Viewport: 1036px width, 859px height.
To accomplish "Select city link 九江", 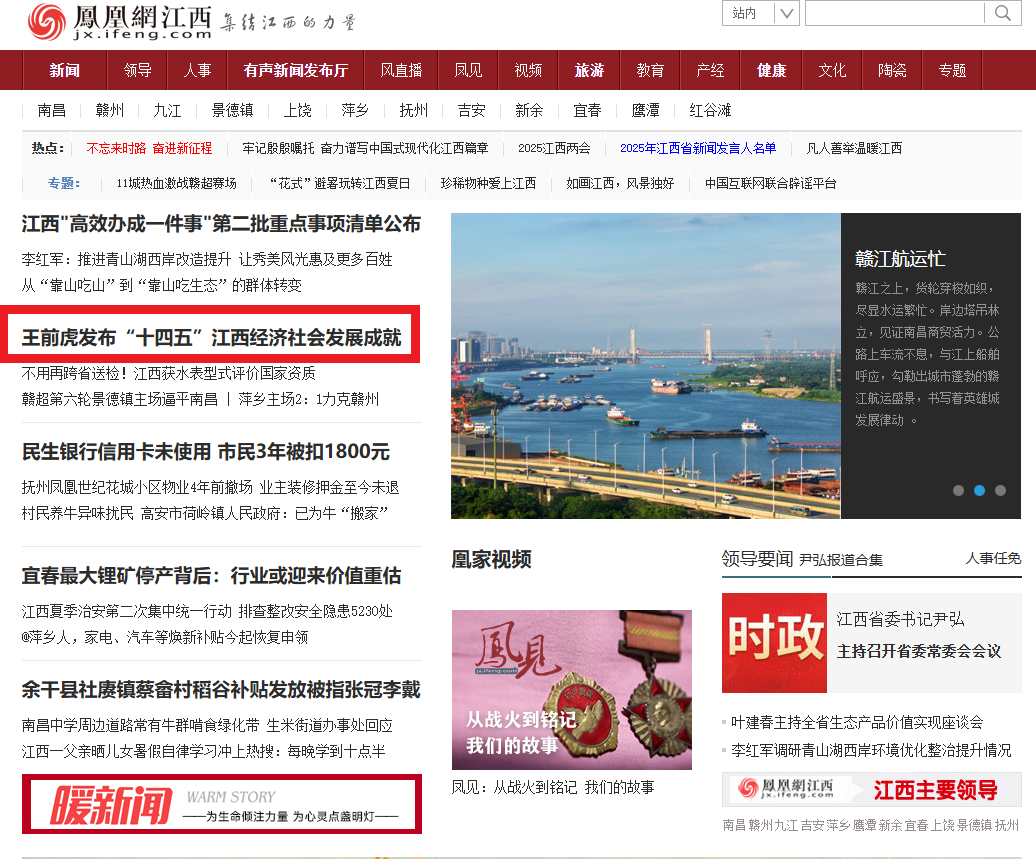I will point(167,110).
